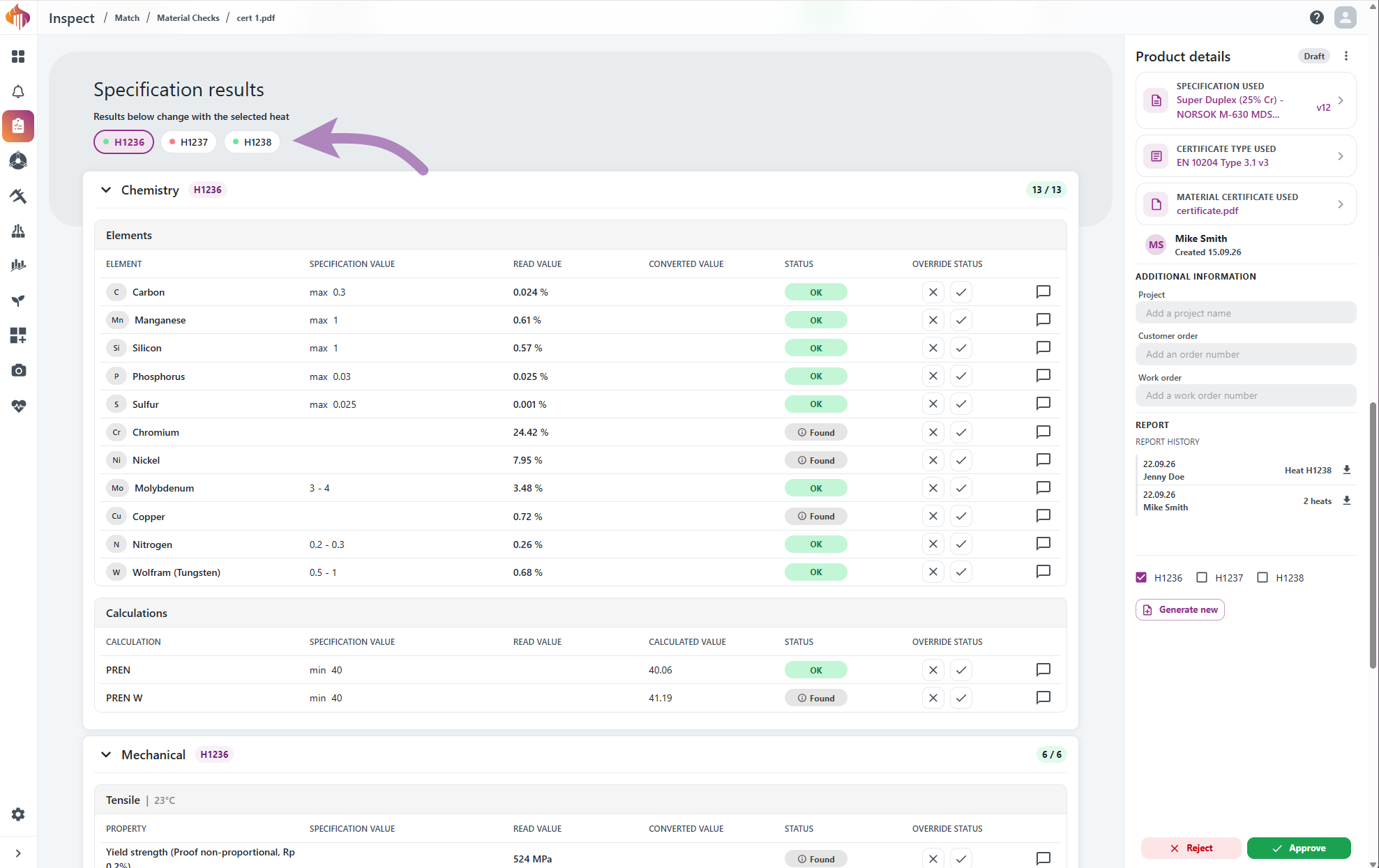Check the H1237 heat checkbox
1379x868 pixels.
1202,577
